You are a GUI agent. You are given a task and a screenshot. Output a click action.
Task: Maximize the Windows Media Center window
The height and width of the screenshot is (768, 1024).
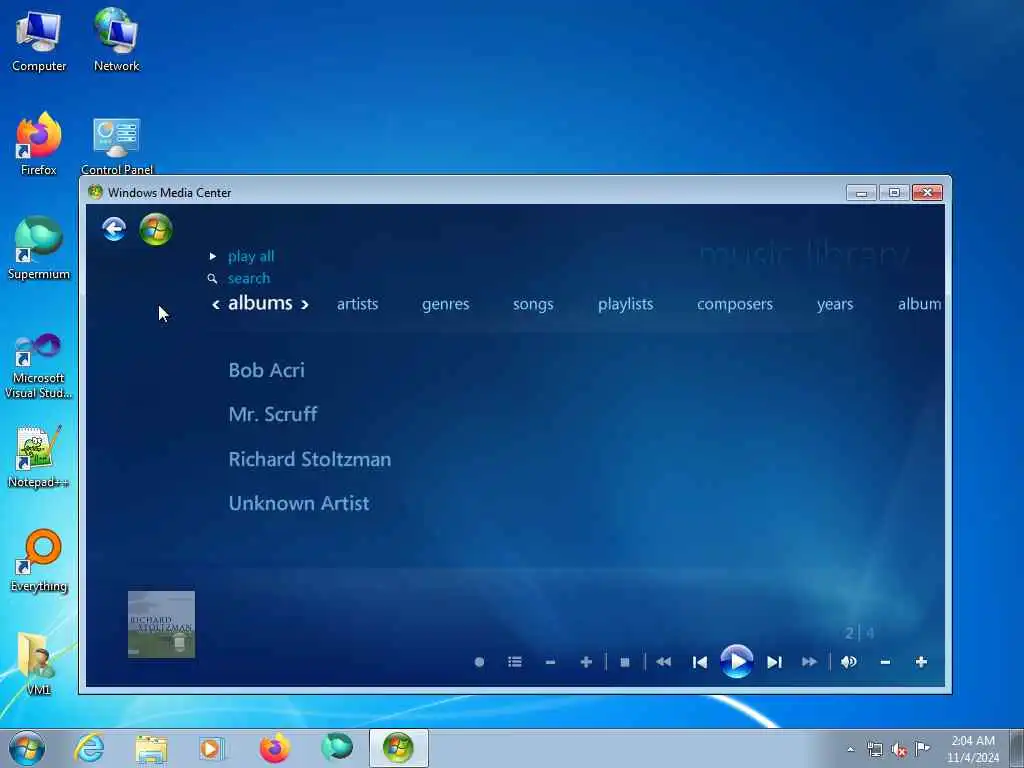click(894, 193)
